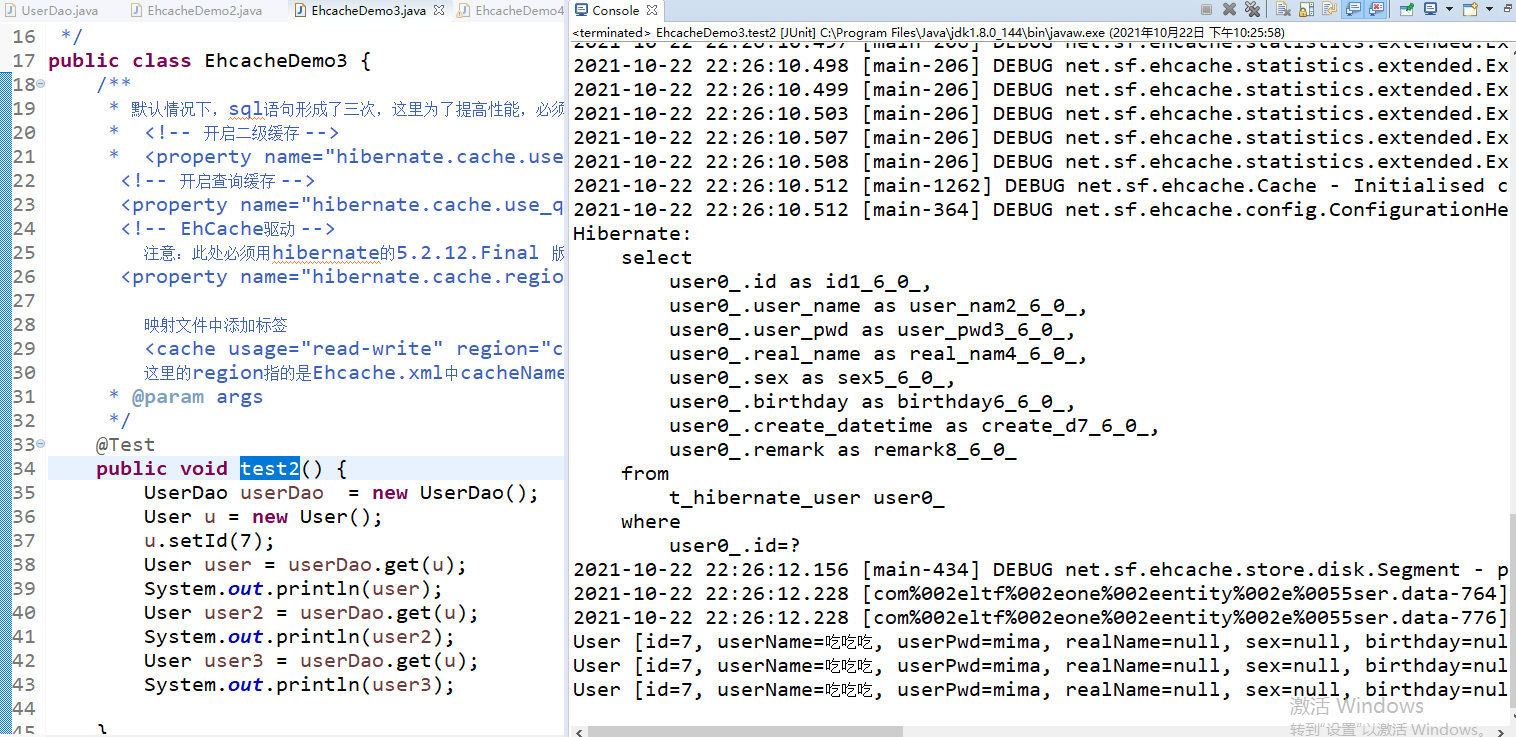Click the Display Selected Console icon

[1431, 10]
